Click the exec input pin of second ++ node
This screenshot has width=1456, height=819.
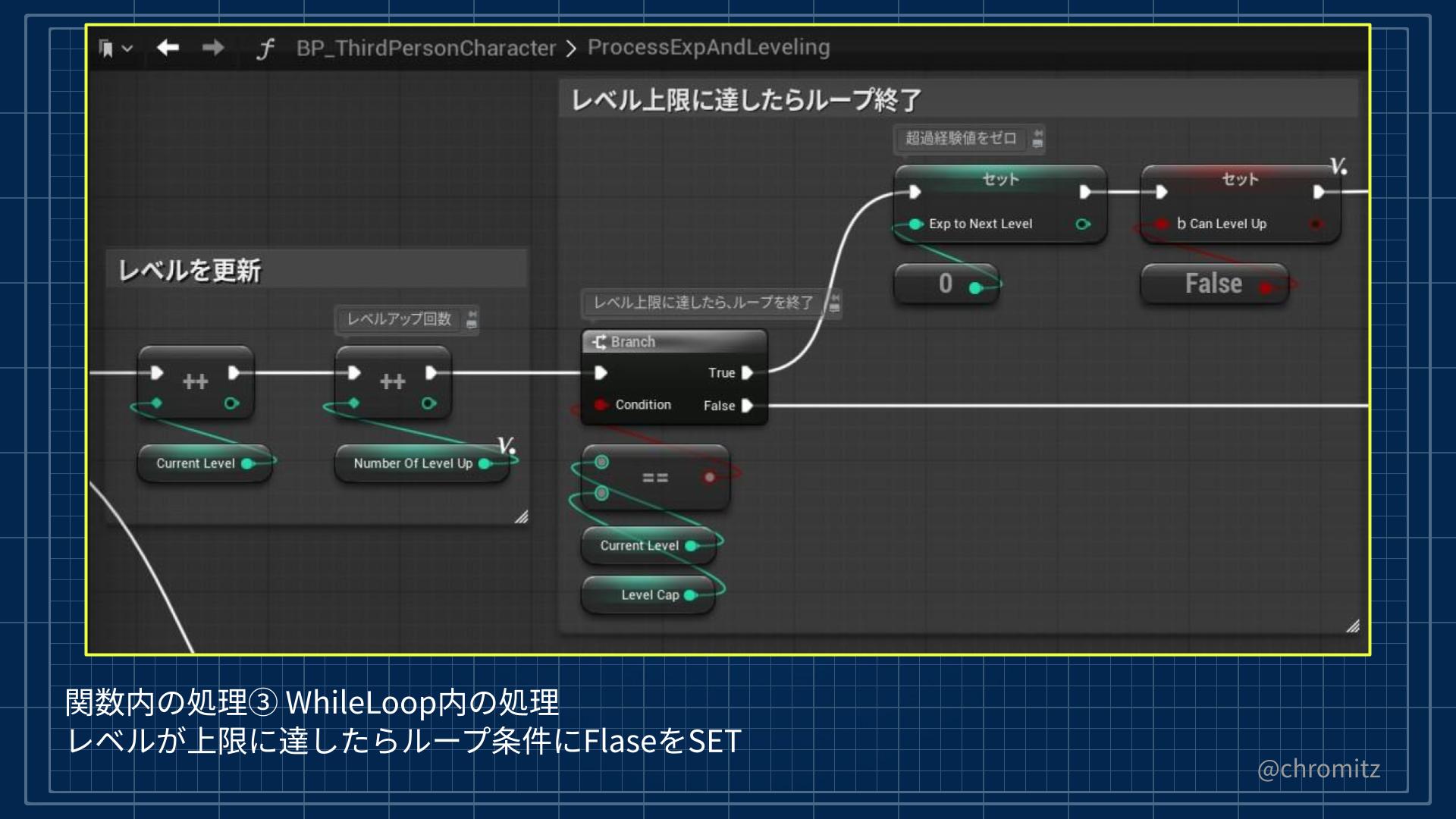pyautogui.click(x=354, y=372)
